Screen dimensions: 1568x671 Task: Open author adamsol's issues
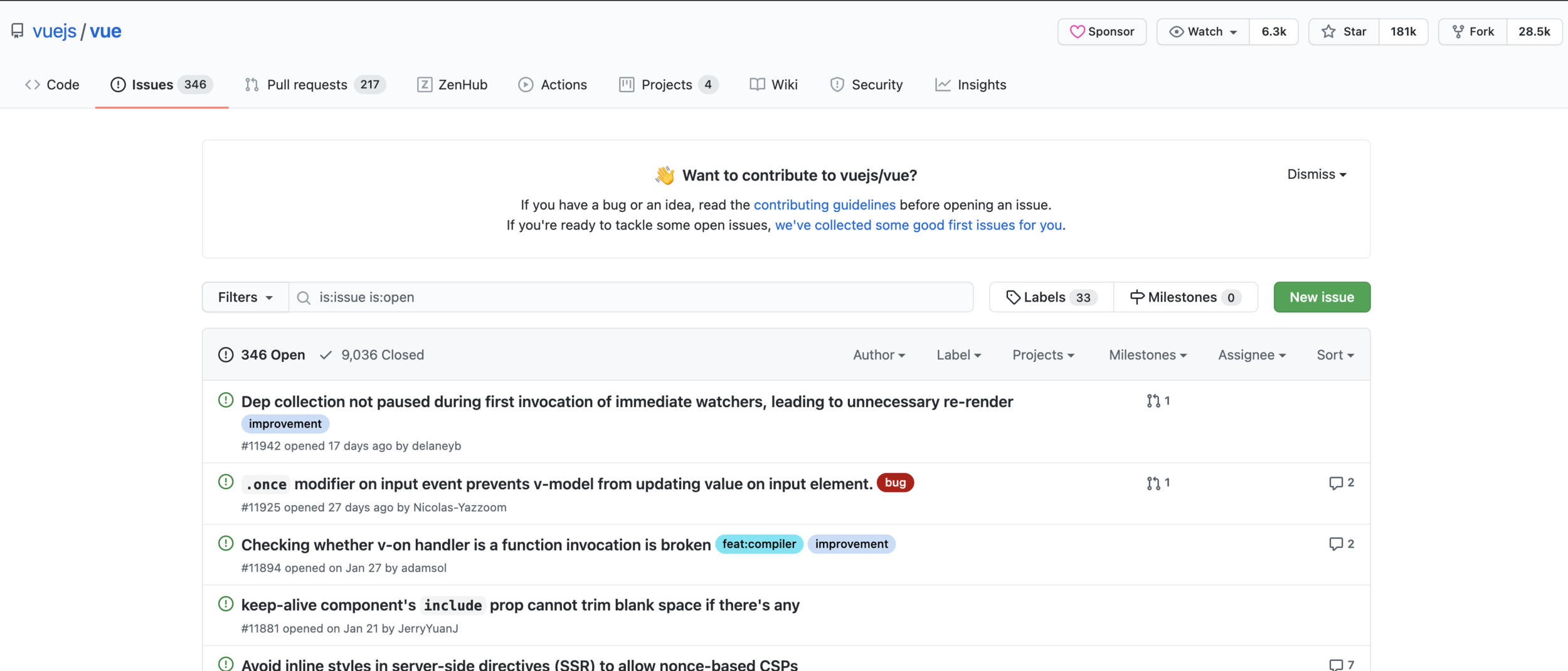click(424, 568)
